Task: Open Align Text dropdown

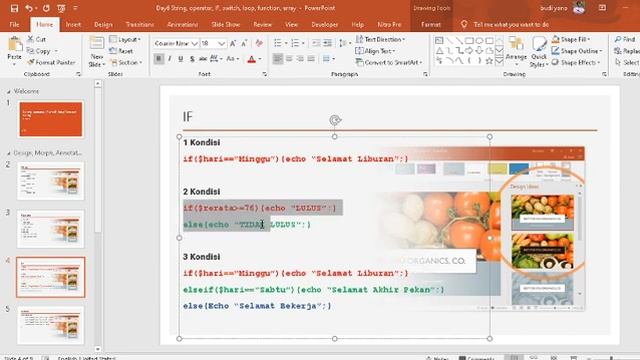Action: pyautogui.click(x=375, y=51)
